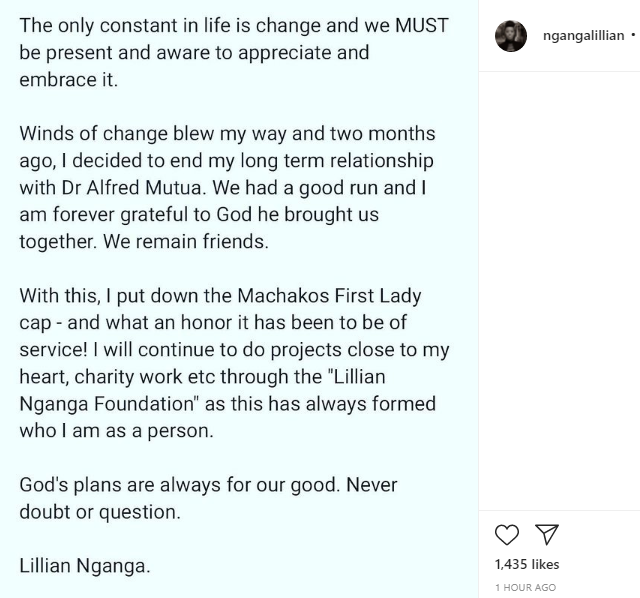View the list of 1,435 likes
The height and width of the screenshot is (598, 640).
(527, 565)
